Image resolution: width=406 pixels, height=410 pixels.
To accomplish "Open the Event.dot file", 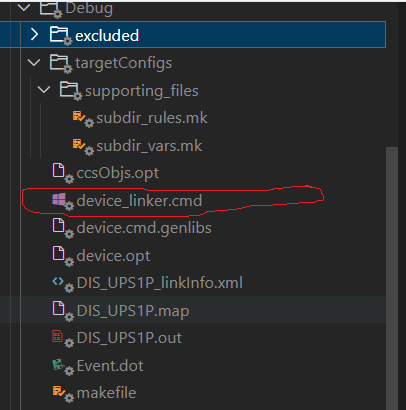I will [x=110, y=366].
